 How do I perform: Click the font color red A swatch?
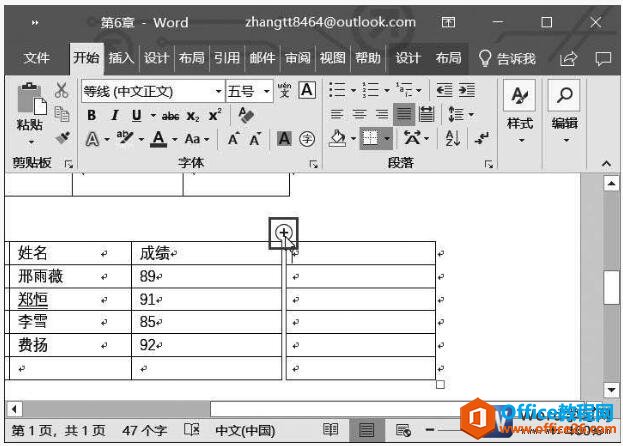[x=158, y=139]
